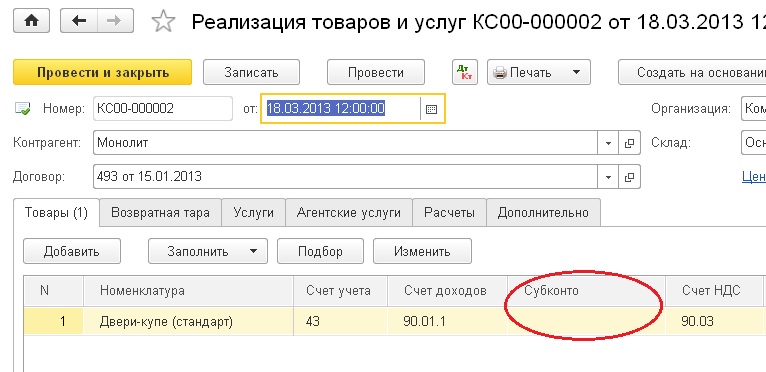Viewport: 766px width, 372px height.
Task: Go forward with the right arrow
Action: click(x=116, y=21)
